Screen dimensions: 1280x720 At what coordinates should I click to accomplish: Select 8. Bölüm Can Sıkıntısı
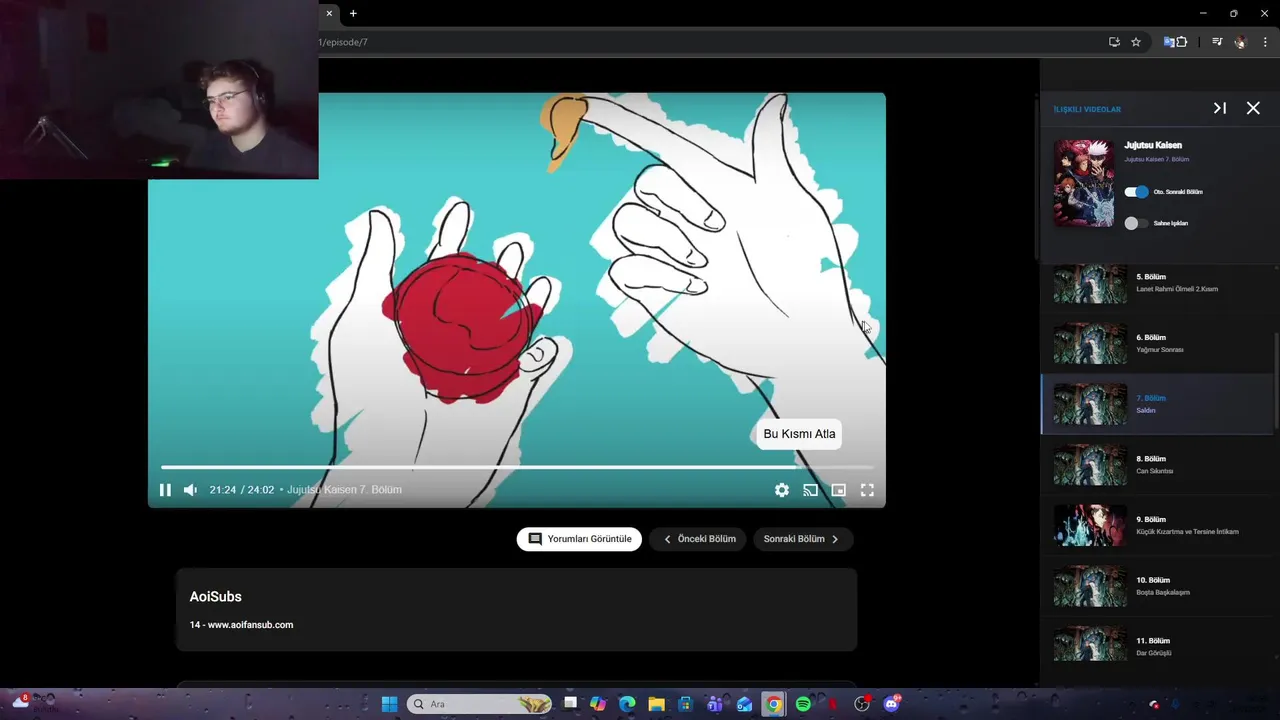click(x=1158, y=465)
